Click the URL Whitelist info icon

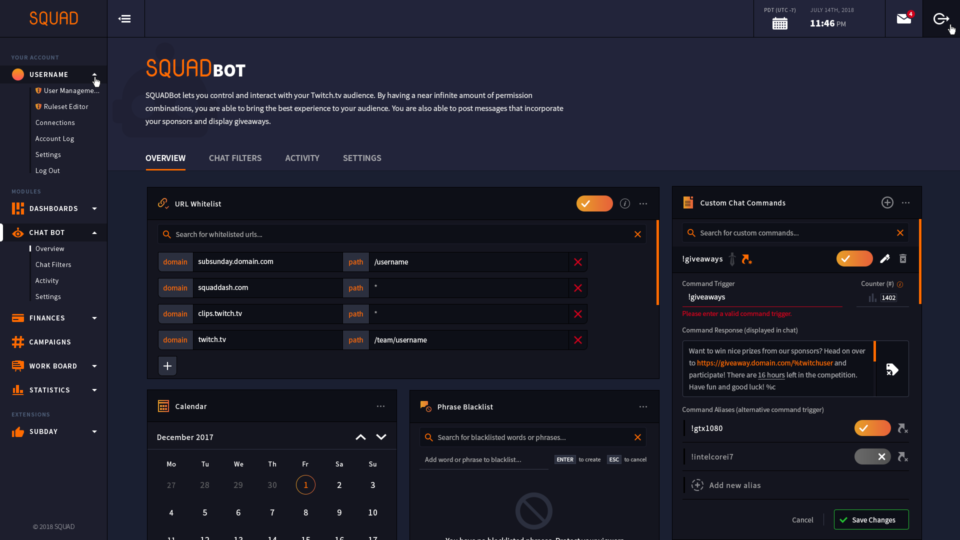[624, 204]
